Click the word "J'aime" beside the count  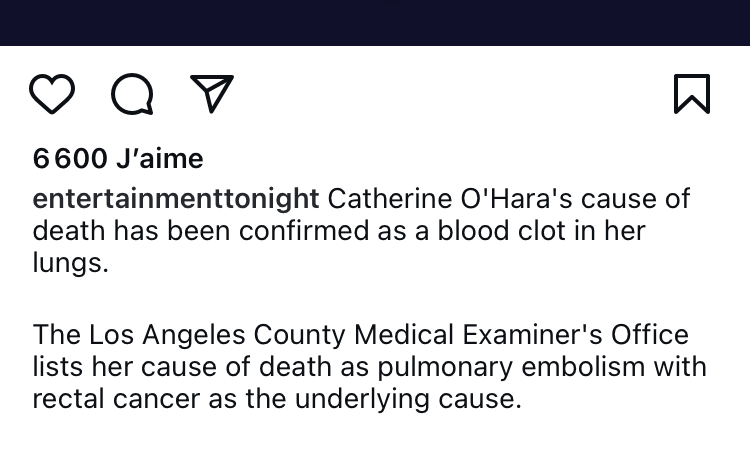point(159,158)
